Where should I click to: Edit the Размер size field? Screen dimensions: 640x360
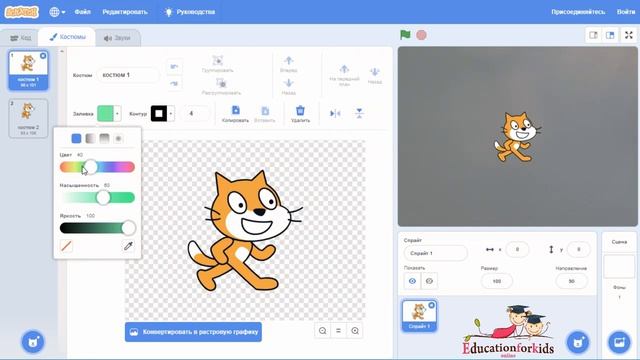[497, 281]
